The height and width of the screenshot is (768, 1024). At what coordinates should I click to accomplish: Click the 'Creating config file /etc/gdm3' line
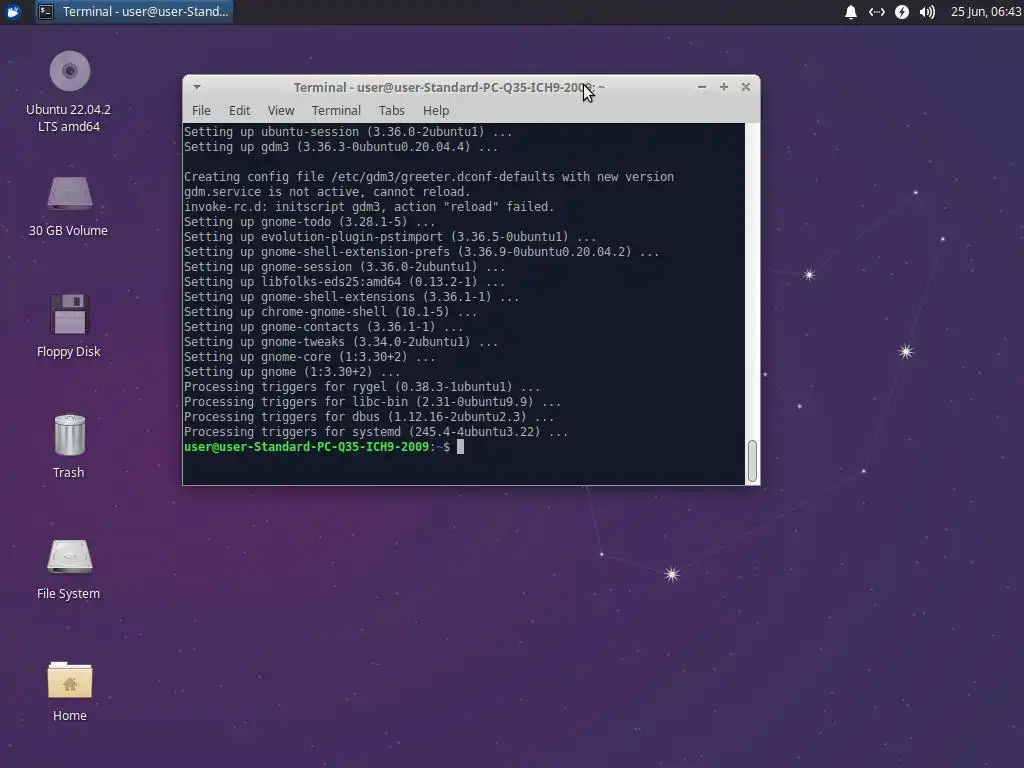point(428,176)
